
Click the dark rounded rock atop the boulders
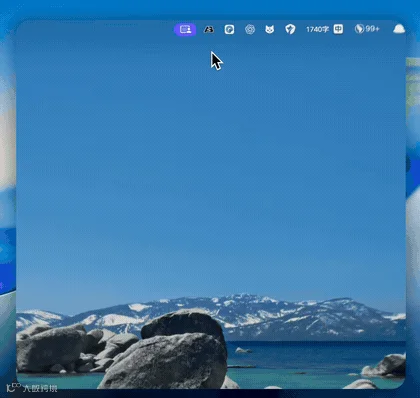[x=183, y=324]
